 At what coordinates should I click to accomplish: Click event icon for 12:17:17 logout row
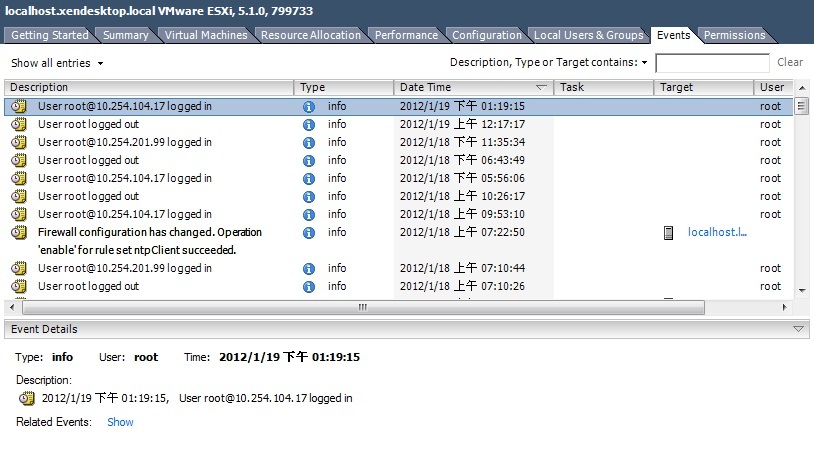[19, 125]
